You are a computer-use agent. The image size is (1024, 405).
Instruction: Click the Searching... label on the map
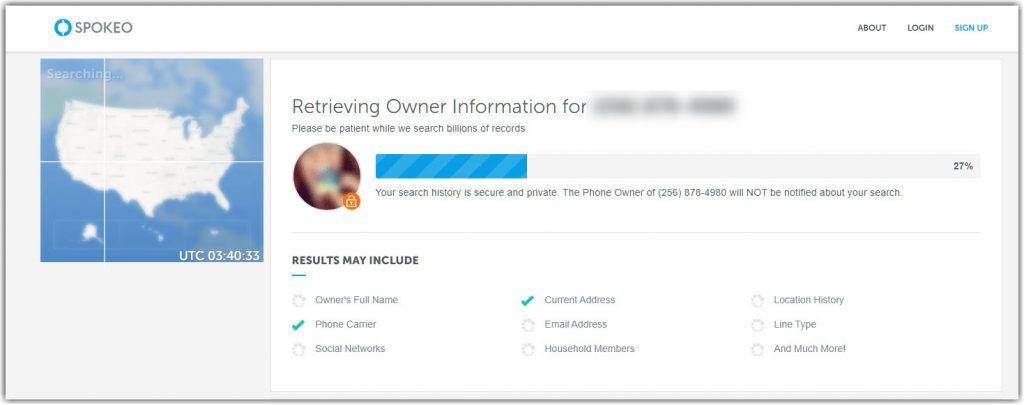(84, 74)
